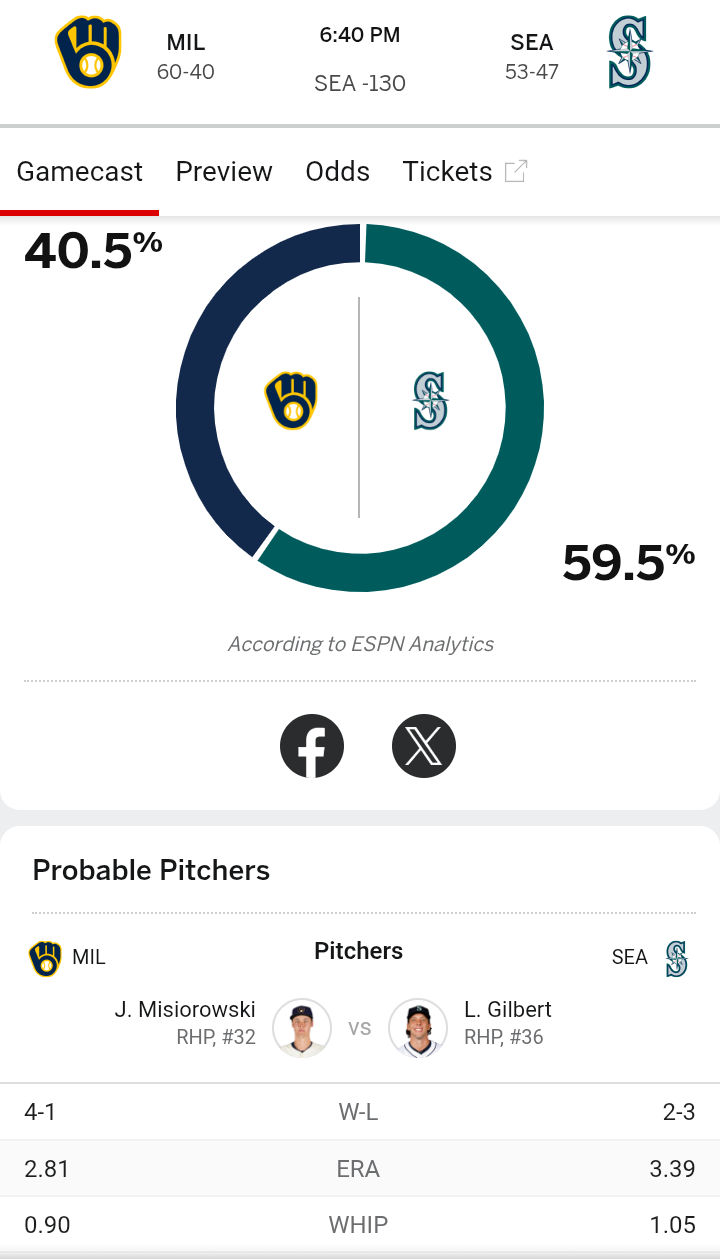Image resolution: width=720 pixels, height=1259 pixels.
Task: Open J. Misiorowski's headshot
Action: point(302,1027)
